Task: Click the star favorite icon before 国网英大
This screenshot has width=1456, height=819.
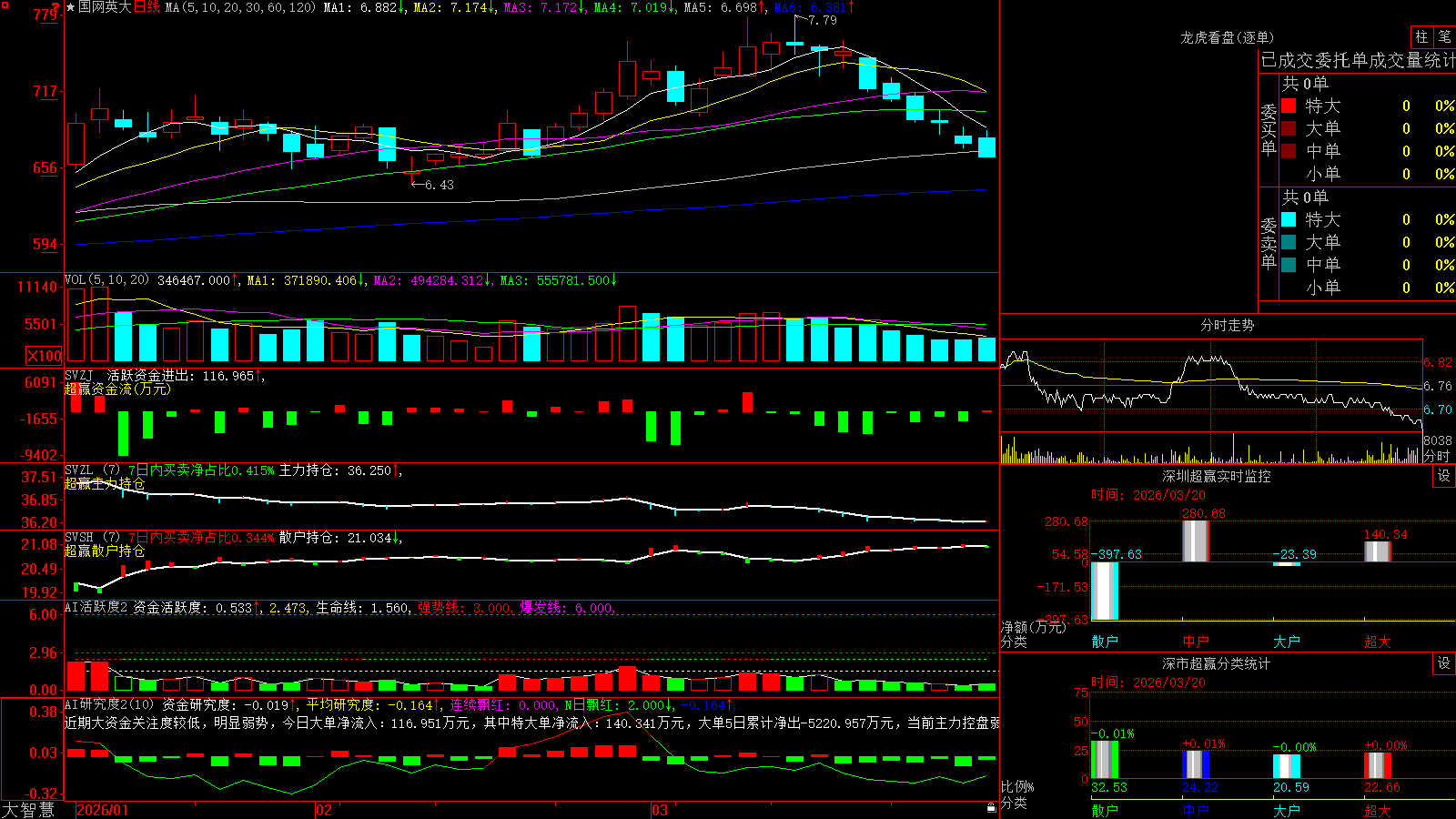Action: (x=70, y=7)
